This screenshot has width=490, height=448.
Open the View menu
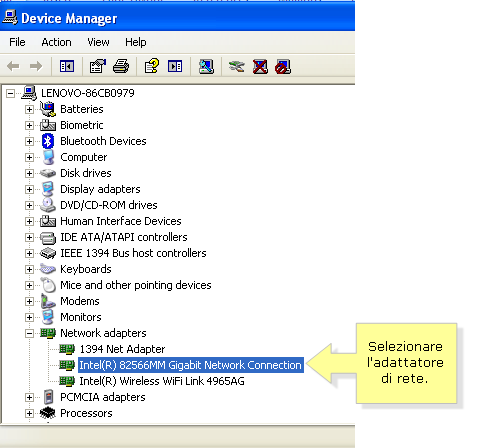tap(98, 42)
